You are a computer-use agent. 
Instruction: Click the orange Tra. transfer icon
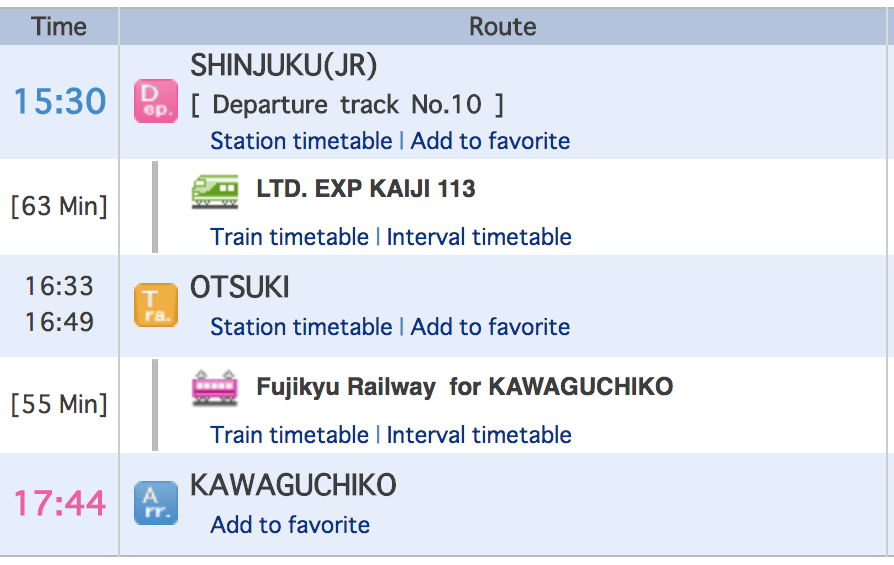click(x=155, y=305)
